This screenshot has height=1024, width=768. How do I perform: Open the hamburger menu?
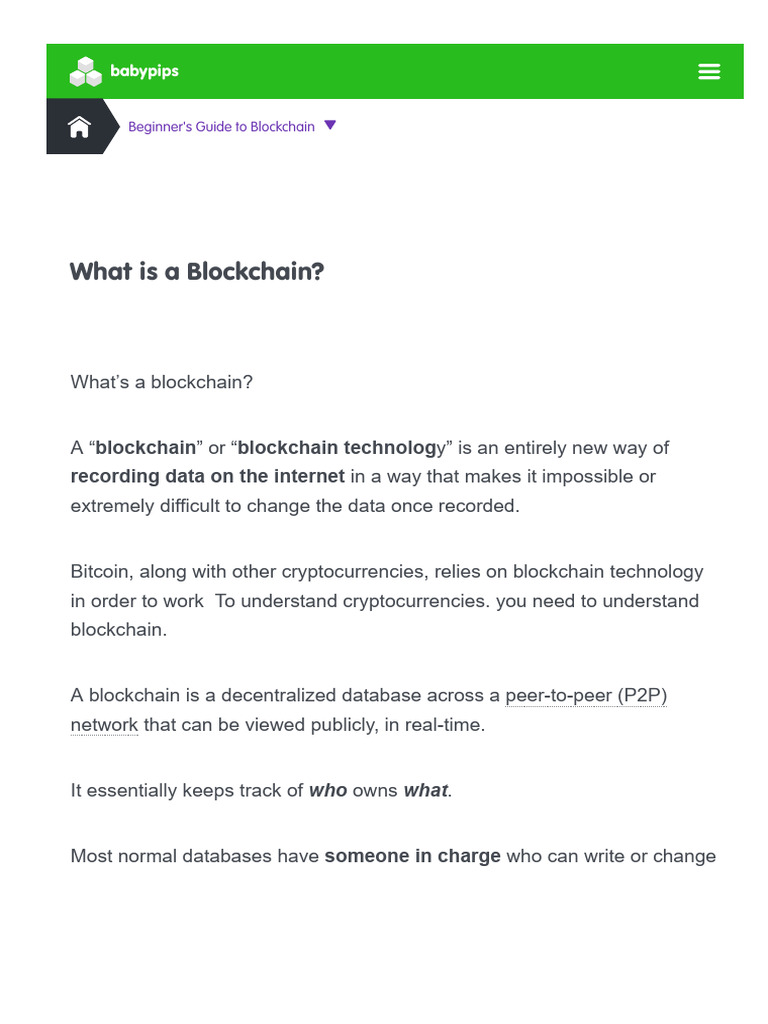tap(709, 71)
